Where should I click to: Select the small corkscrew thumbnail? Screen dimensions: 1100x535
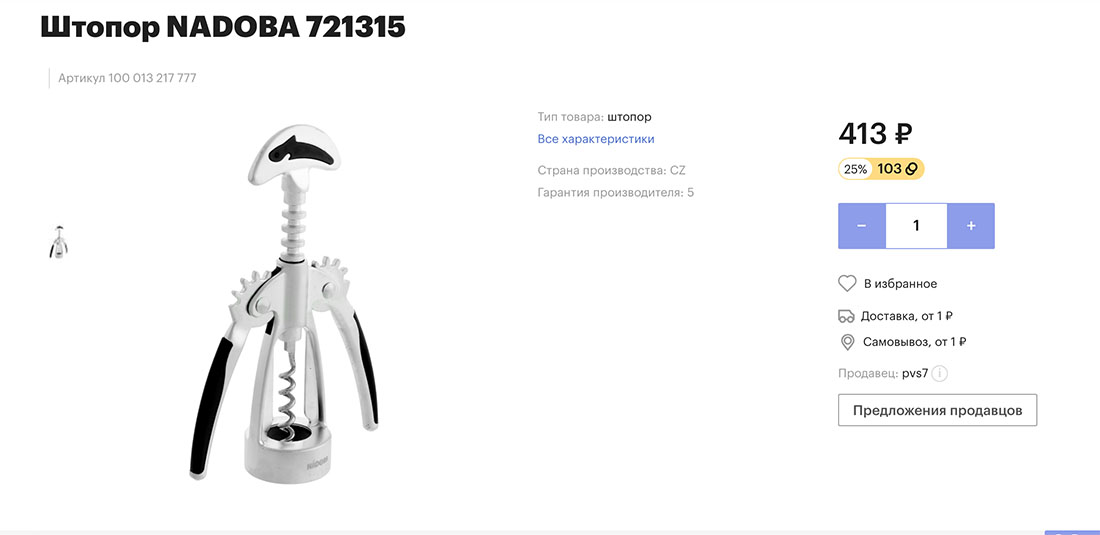(58, 242)
